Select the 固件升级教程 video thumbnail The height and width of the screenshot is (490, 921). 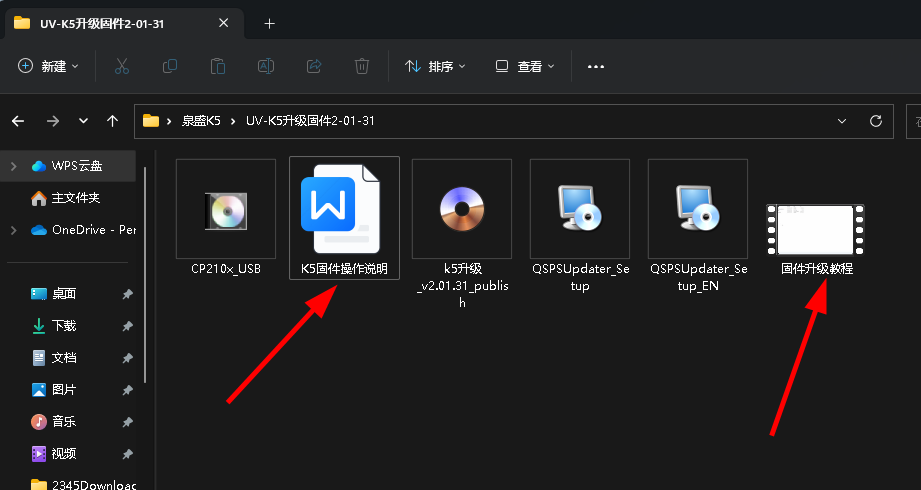(x=815, y=230)
